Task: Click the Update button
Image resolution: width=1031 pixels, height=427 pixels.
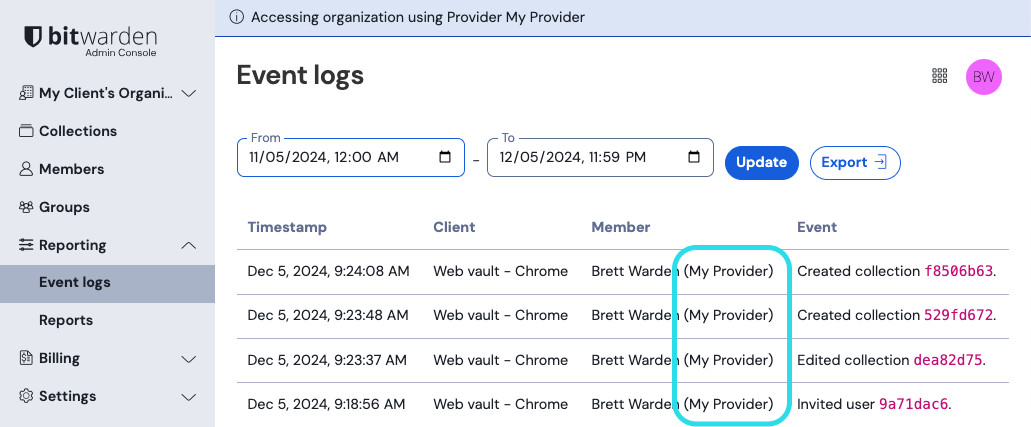Action: [761, 162]
